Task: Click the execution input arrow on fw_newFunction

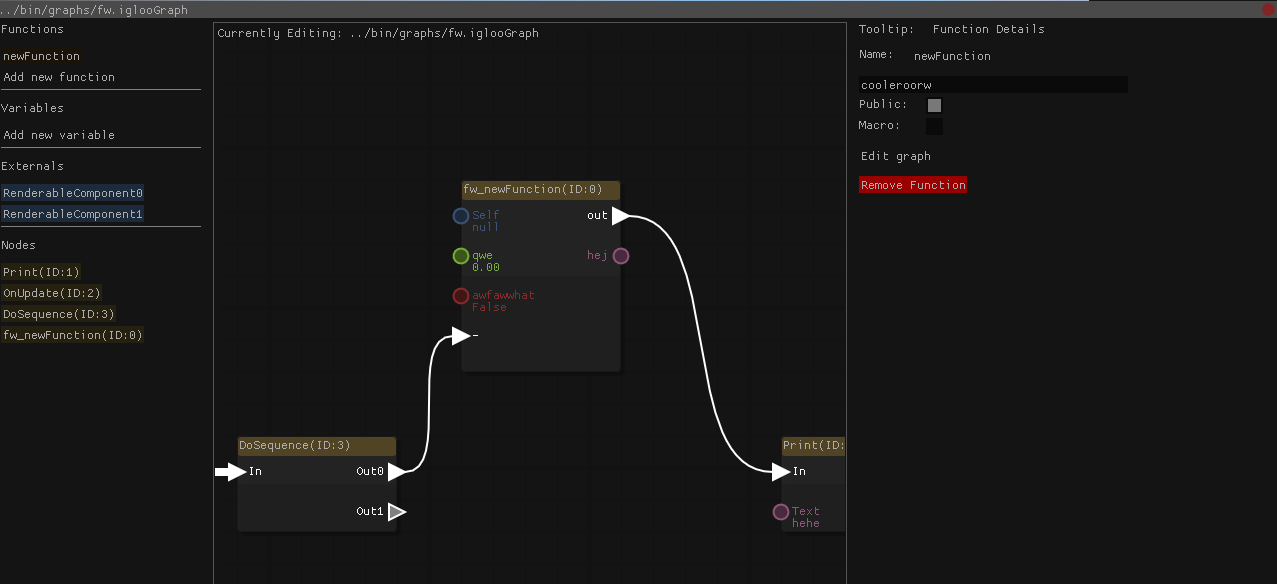Action: [461, 336]
